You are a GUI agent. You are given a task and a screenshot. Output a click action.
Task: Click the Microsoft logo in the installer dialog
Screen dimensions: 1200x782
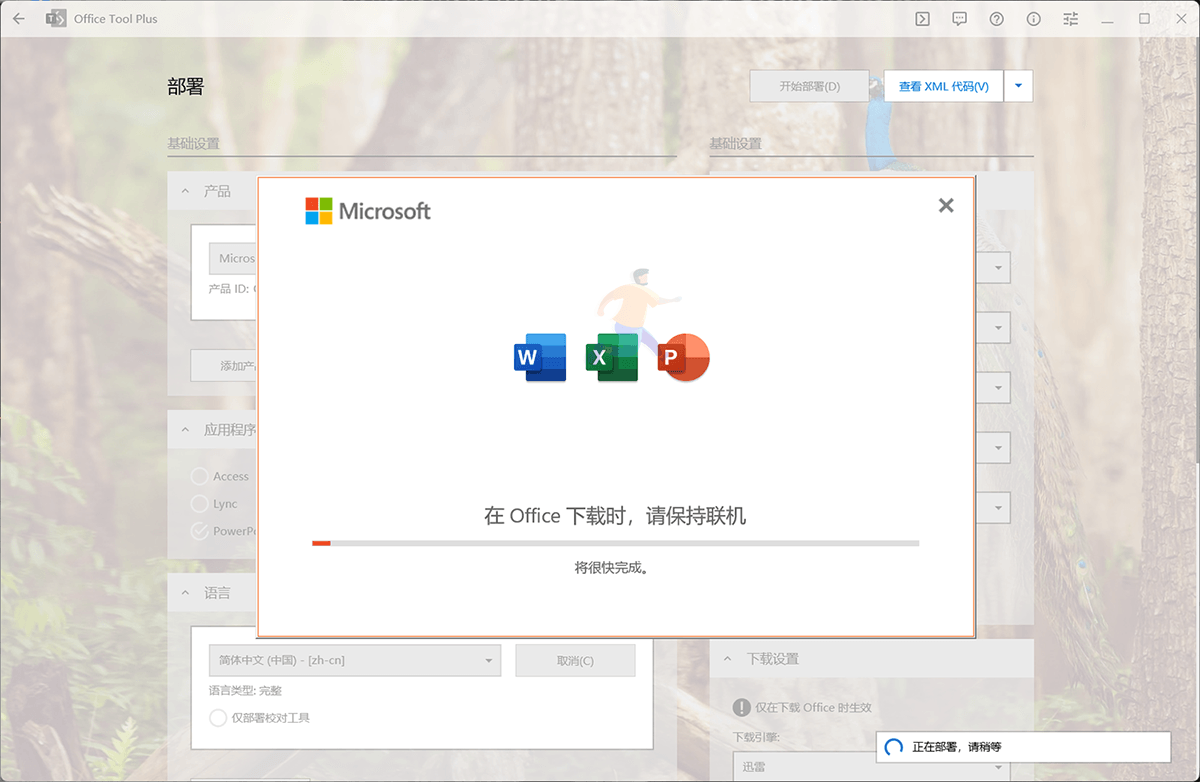click(x=368, y=211)
